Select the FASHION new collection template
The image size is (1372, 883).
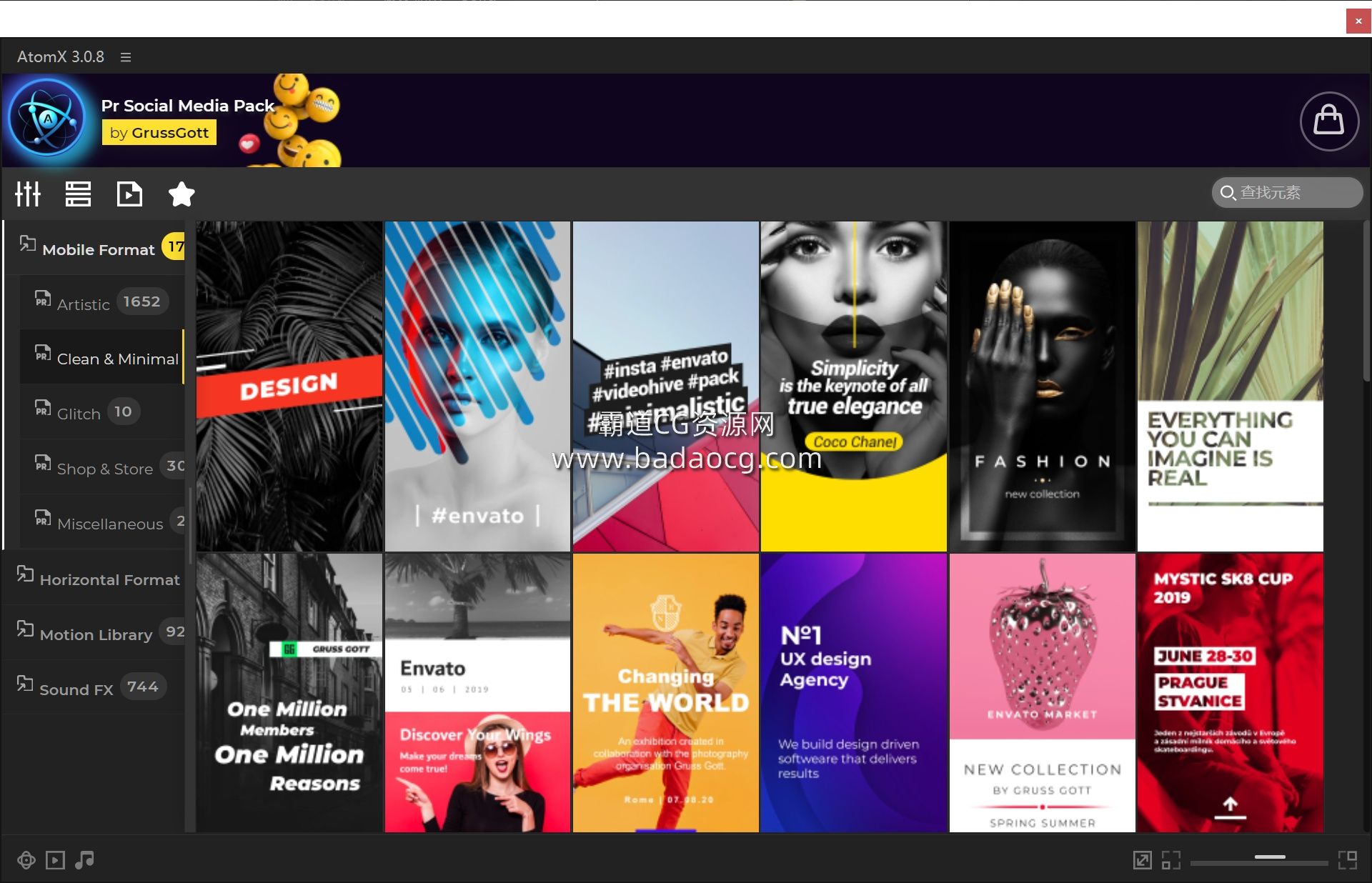point(1043,386)
